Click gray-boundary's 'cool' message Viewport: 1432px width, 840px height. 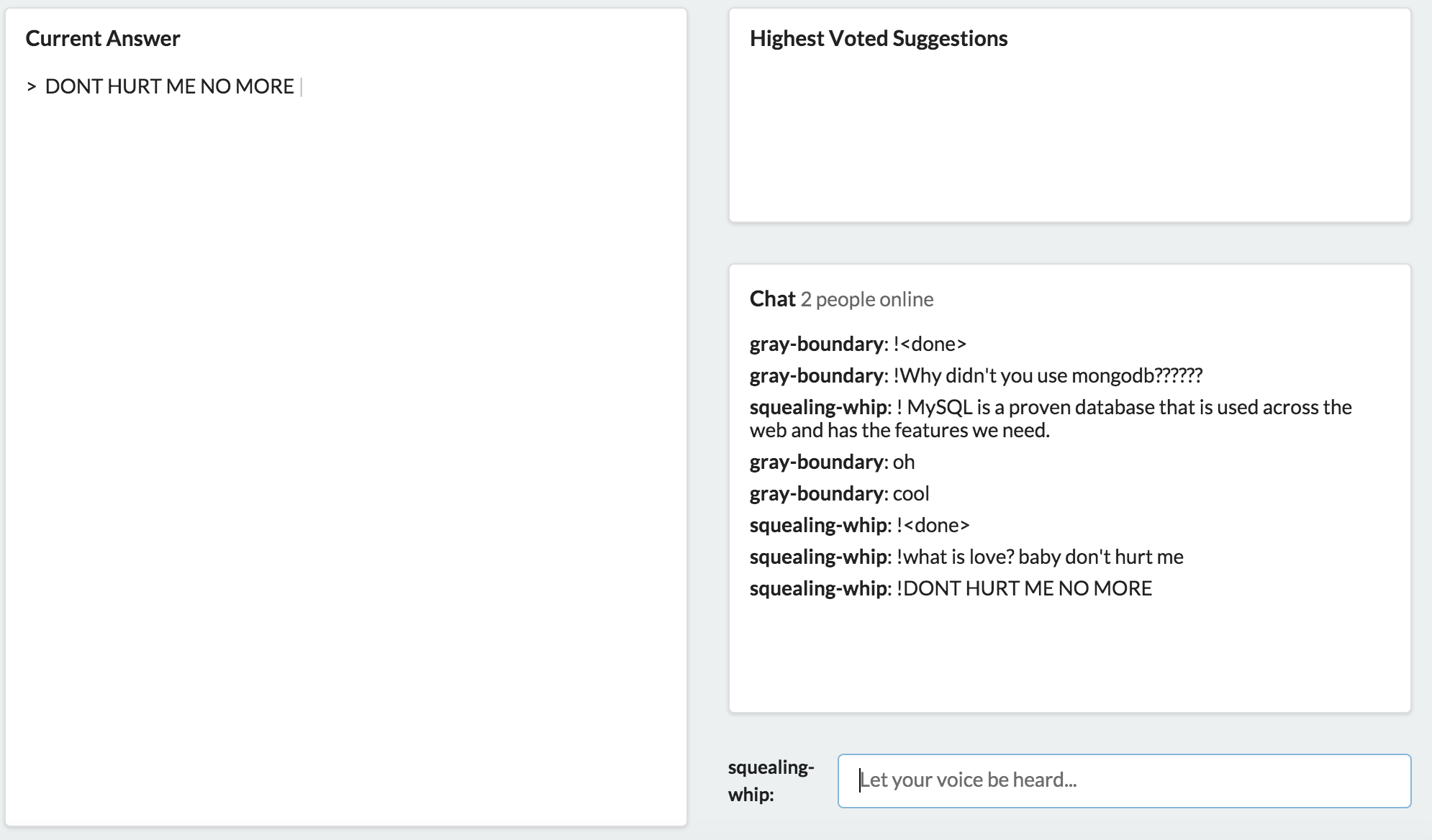pyautogui.click(x=911, y=493)
